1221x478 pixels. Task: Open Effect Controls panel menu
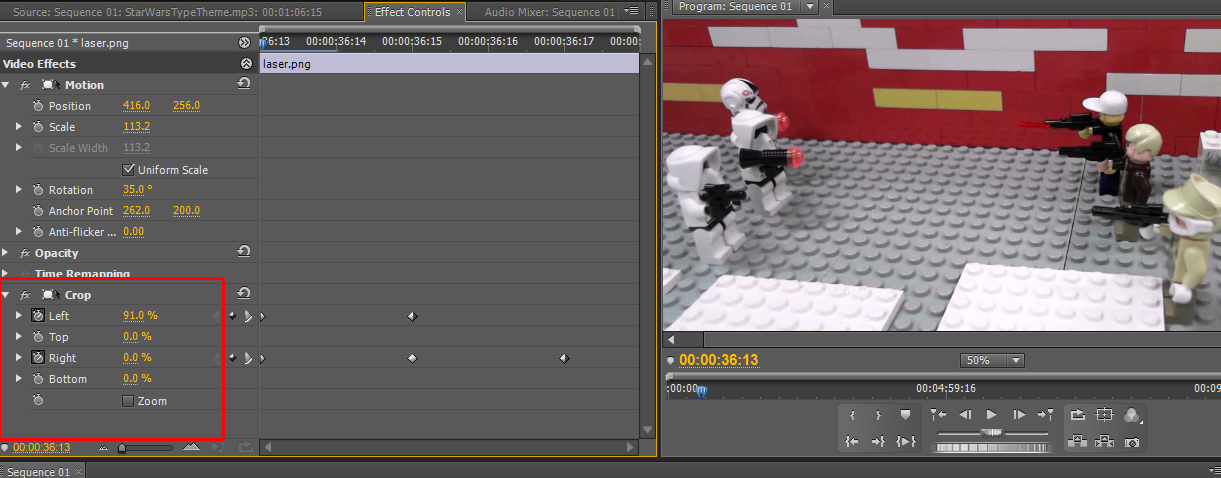pos(633,12)
